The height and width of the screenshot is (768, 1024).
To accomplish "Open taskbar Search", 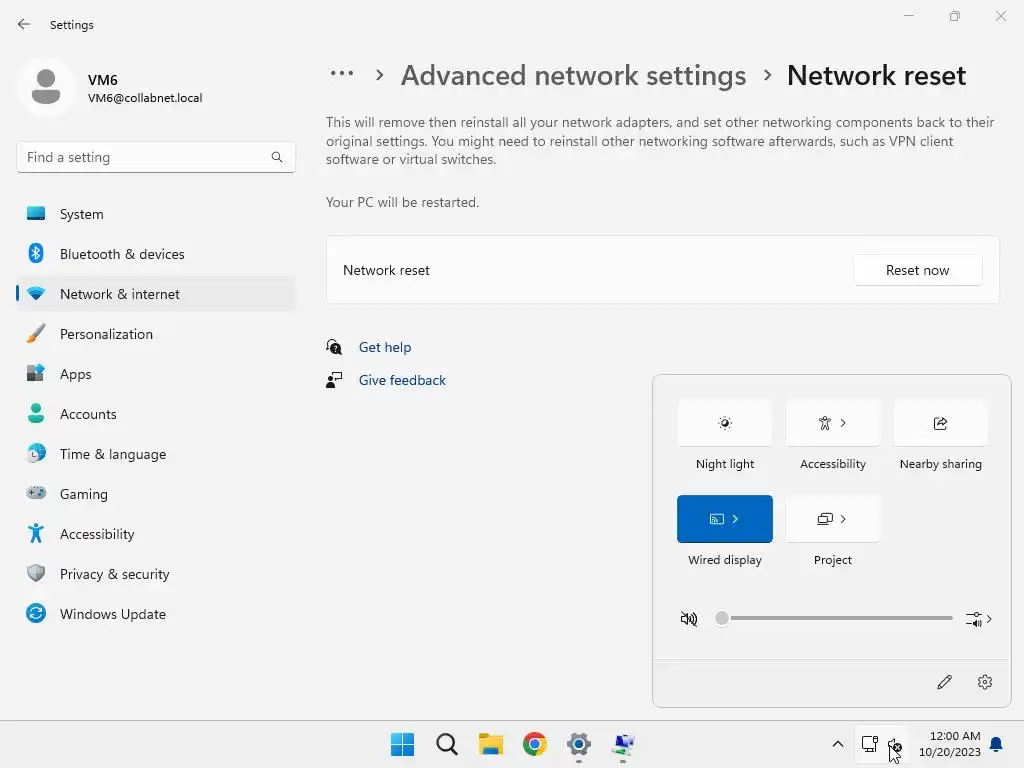I will (447, 744).
